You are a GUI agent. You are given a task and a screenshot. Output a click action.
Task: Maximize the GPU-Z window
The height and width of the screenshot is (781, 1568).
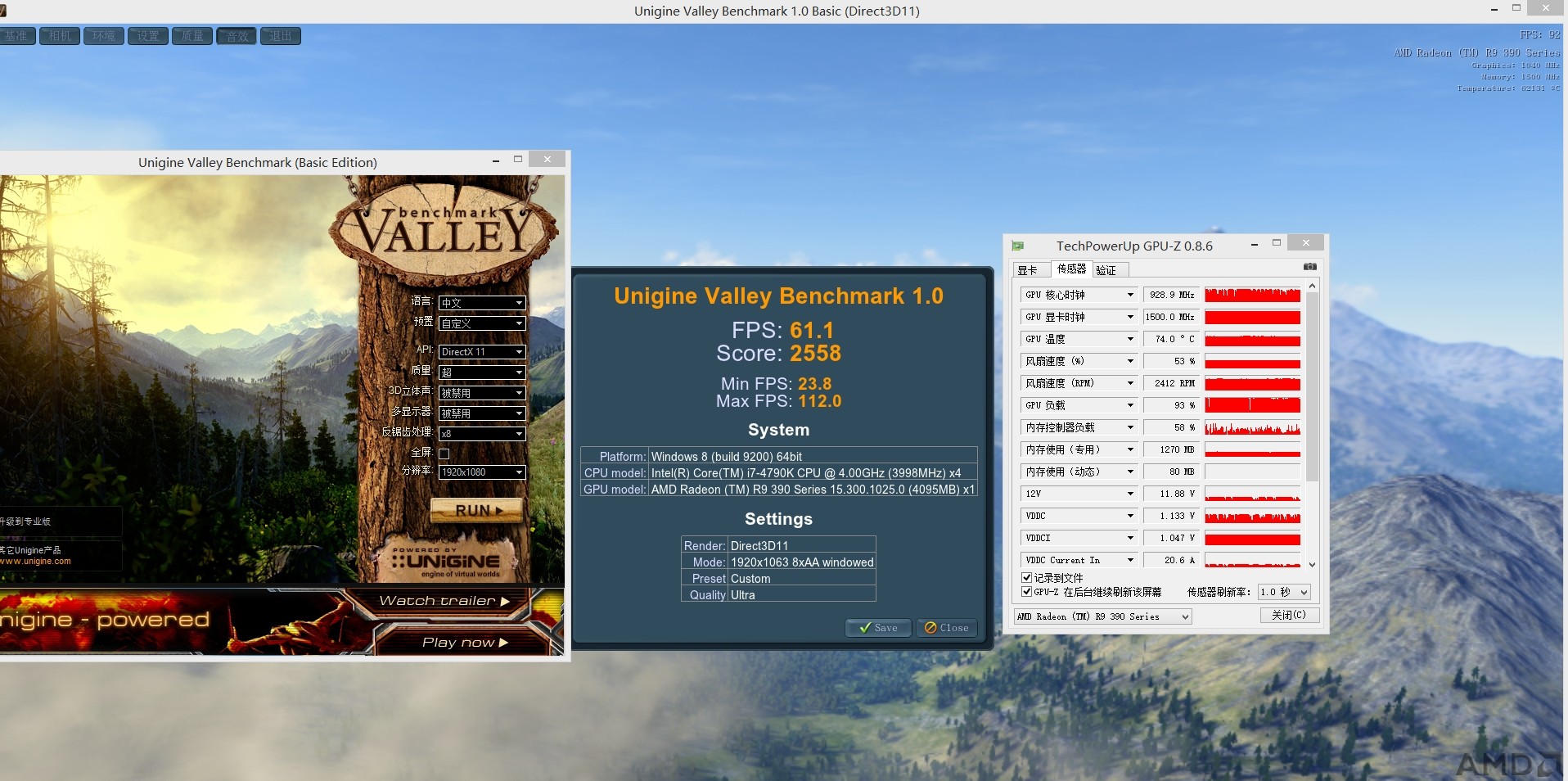click(x=1276, y=243)
